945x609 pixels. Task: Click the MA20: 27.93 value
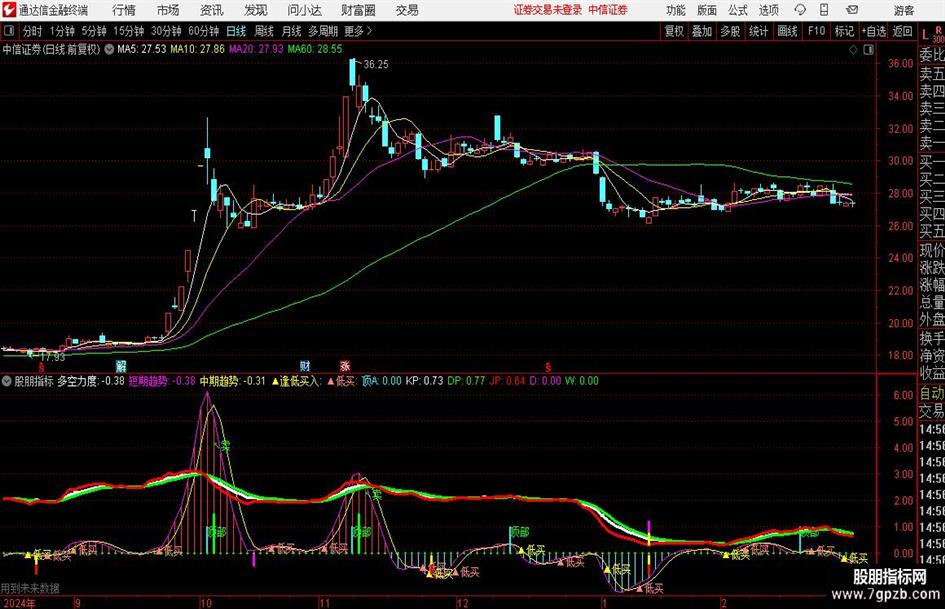(256, 49)
